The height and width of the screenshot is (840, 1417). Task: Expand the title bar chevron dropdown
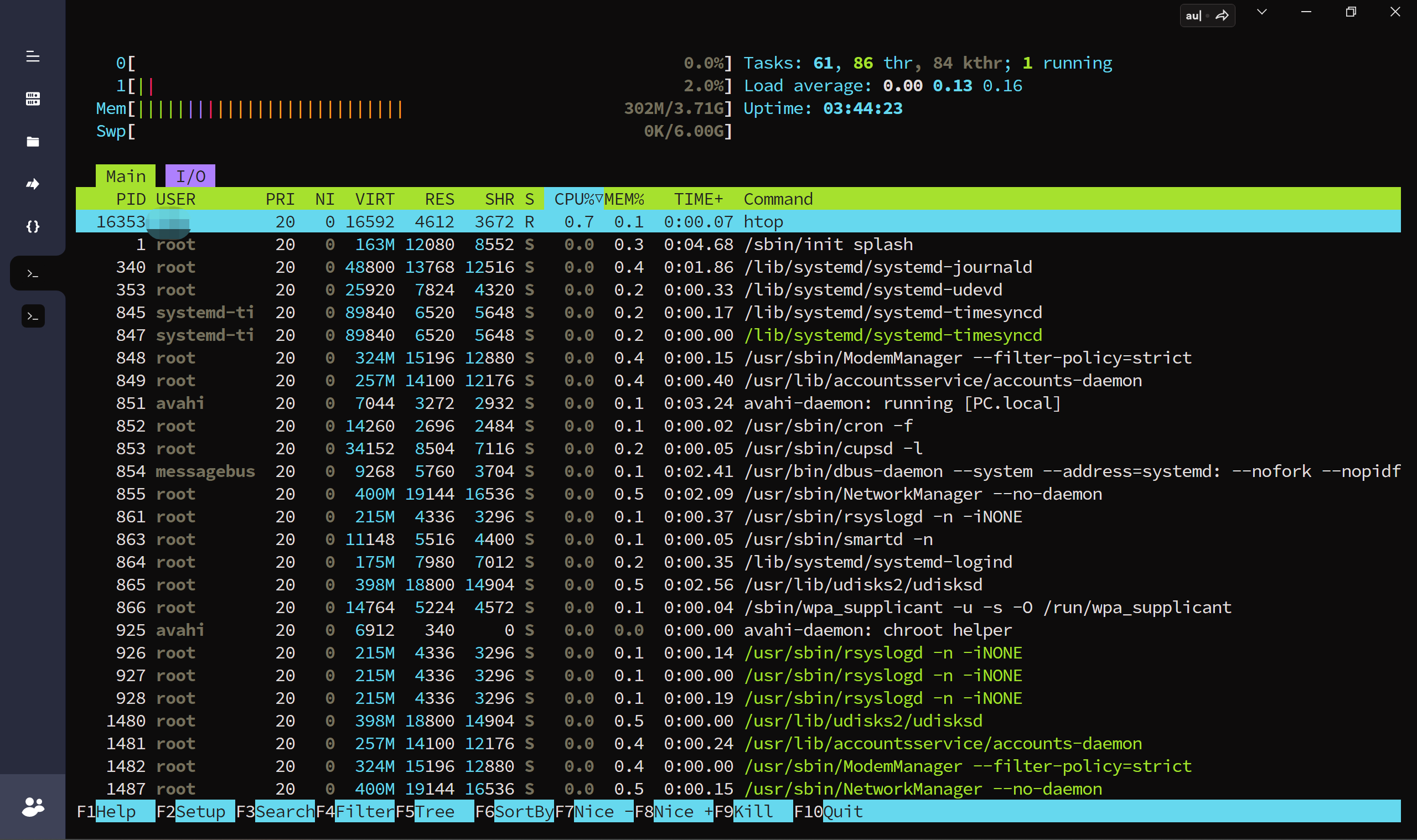pyautogui.click(x=1262, y=12)
